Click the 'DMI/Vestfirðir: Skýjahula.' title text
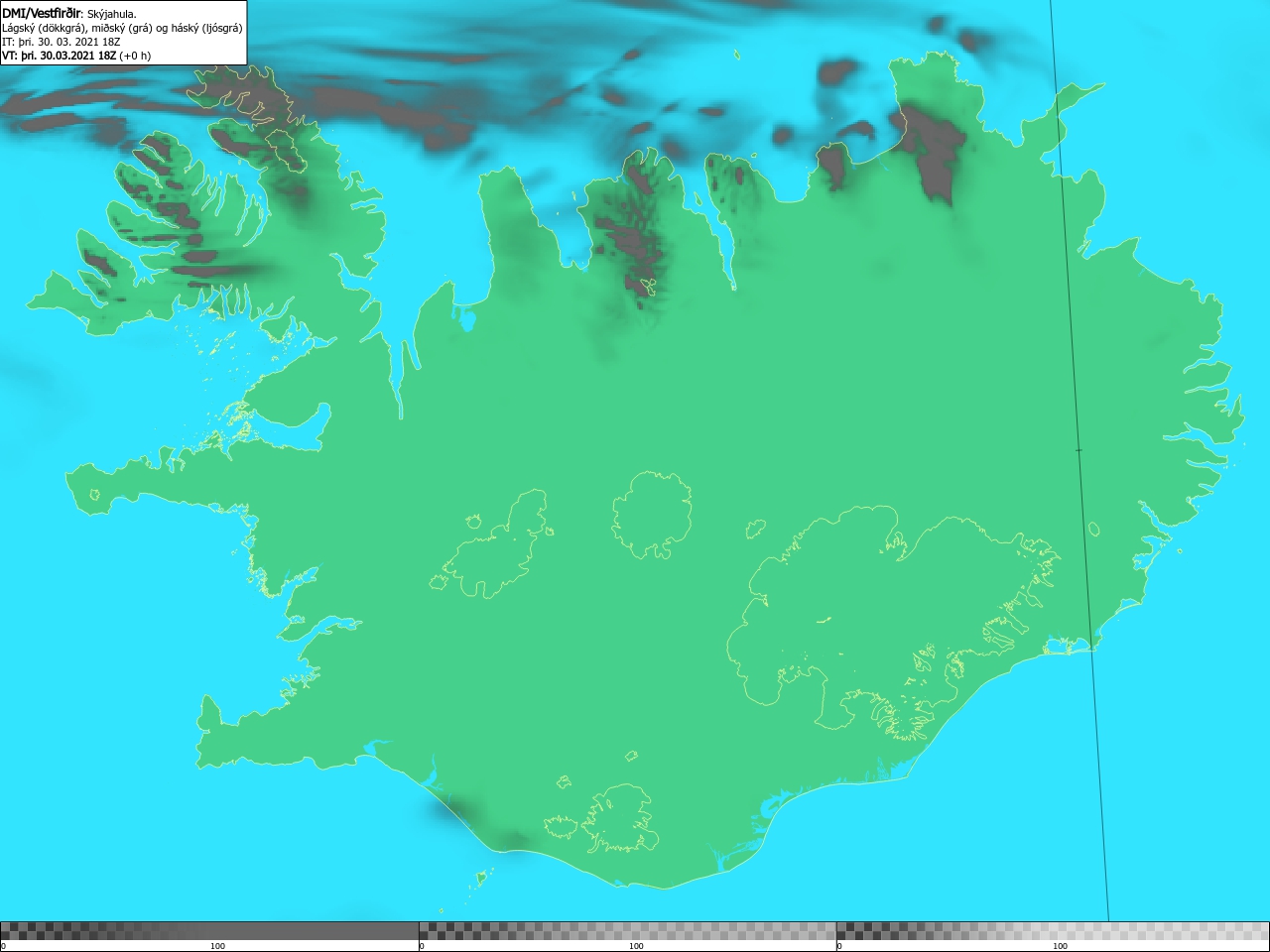 click(69, 13)
